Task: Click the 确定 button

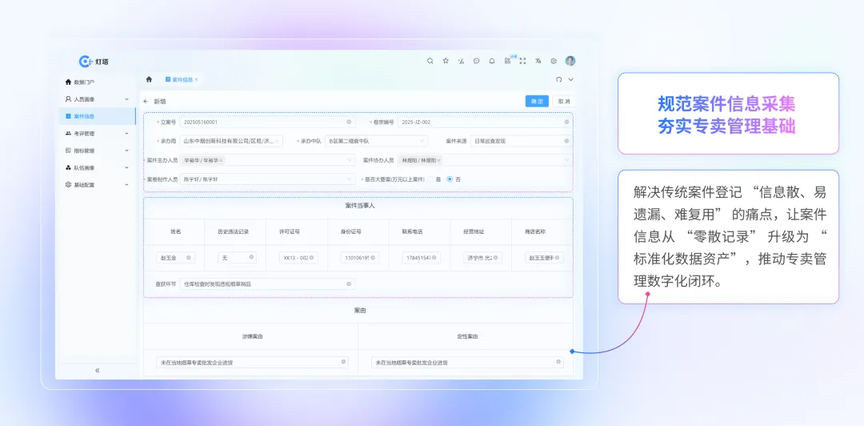Action: click(537, 101)
